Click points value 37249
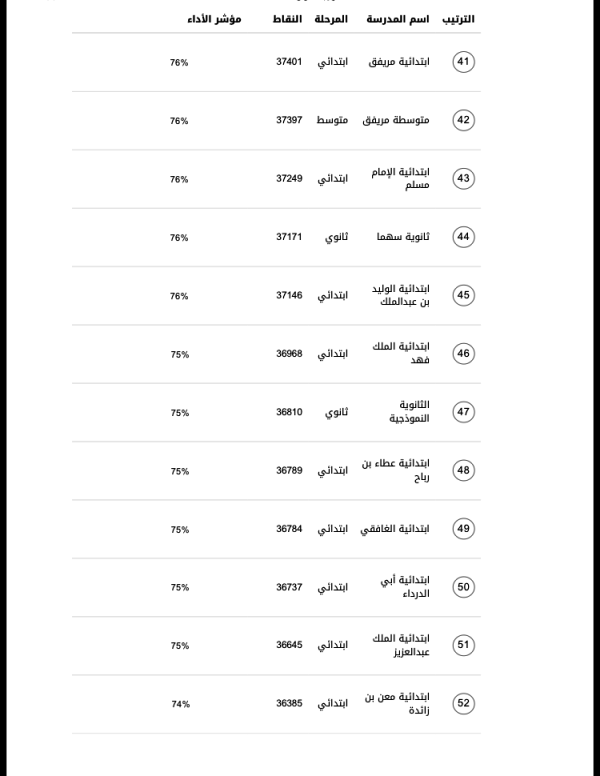Screen dimensions: 600x776 pos(289,179)
